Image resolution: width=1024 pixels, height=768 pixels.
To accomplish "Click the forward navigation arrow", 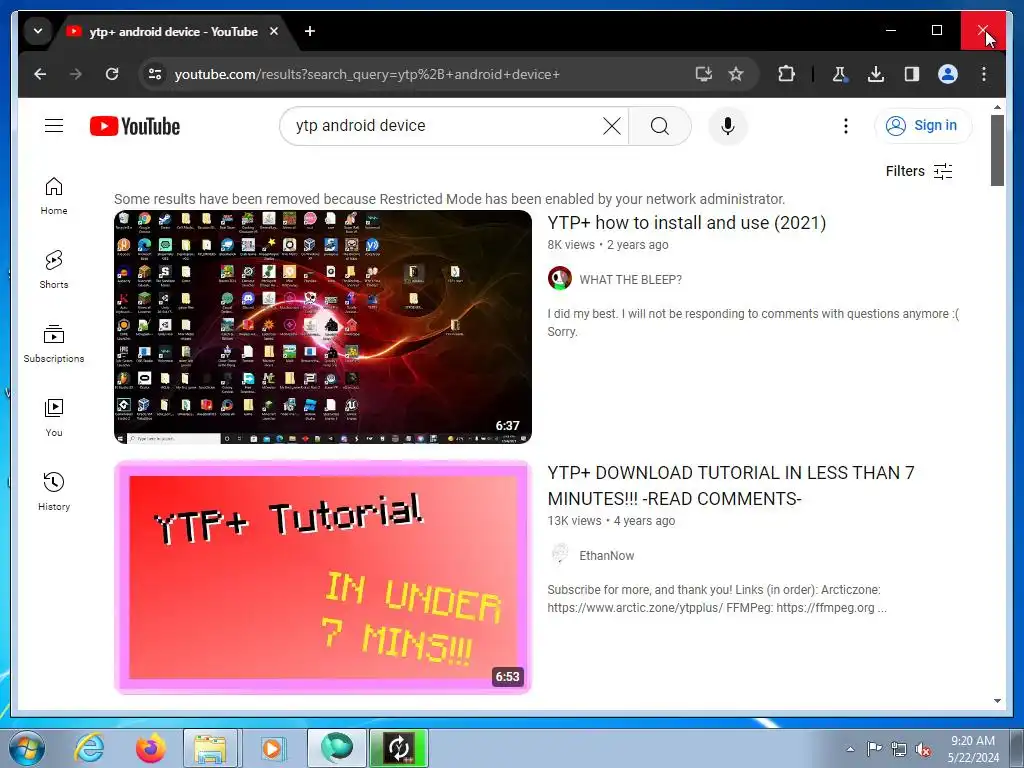I will pos(76,74).
